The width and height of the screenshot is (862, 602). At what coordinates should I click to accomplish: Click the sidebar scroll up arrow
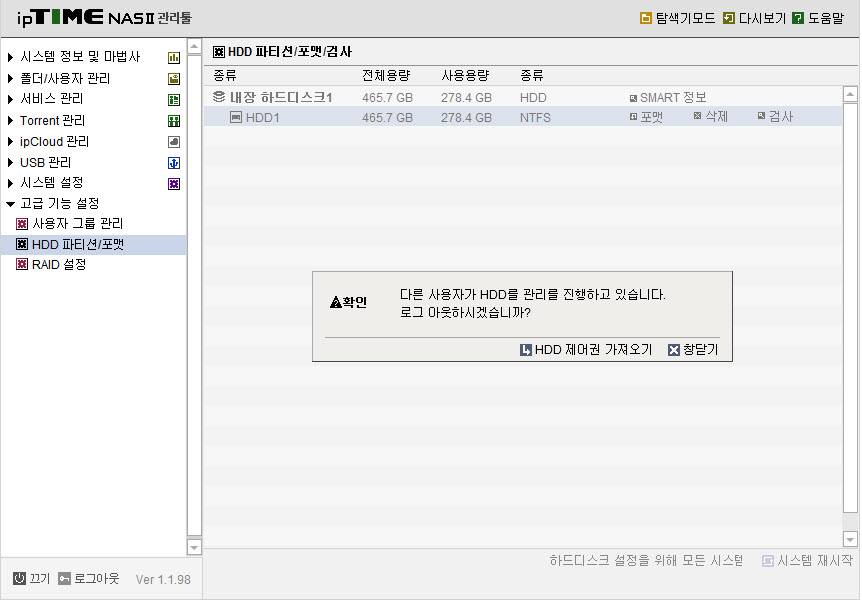194,47
